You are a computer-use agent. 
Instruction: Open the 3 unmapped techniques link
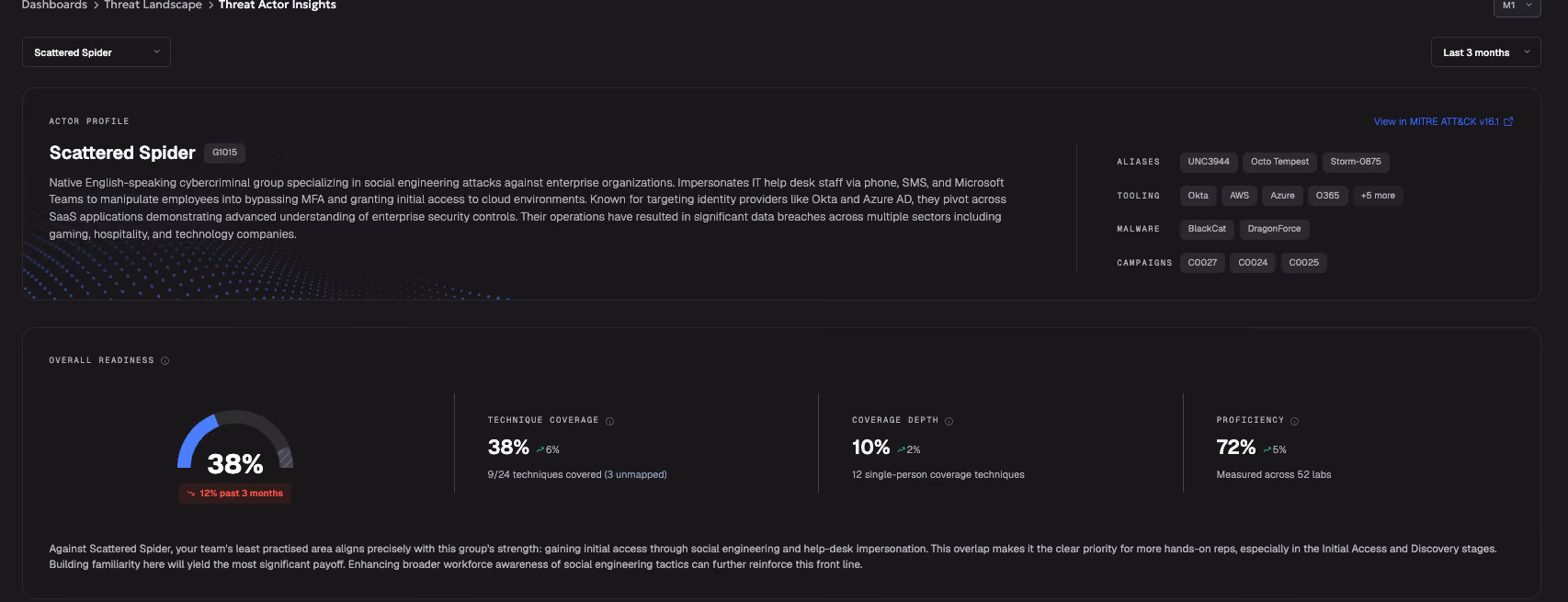coord(635,475)
